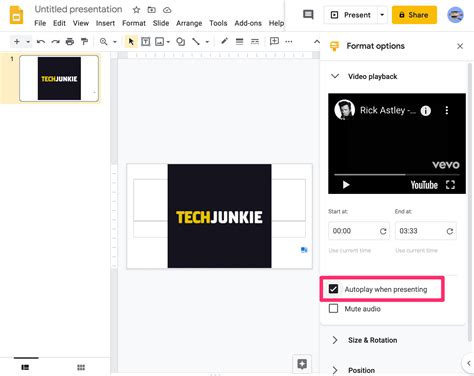Viewport: 474px width, 376px height.
Task: Reset Start at time to current
Action: [x=383, y=231]
